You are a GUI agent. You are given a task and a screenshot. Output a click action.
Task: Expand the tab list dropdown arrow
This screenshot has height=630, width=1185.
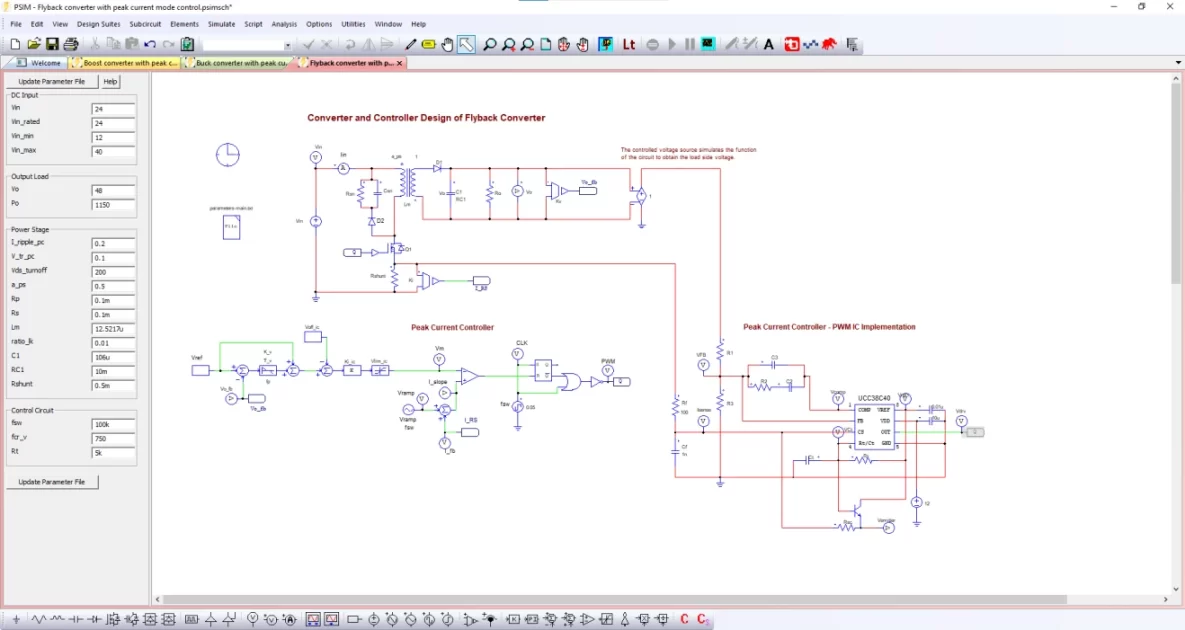click(x=1178, y=63)
